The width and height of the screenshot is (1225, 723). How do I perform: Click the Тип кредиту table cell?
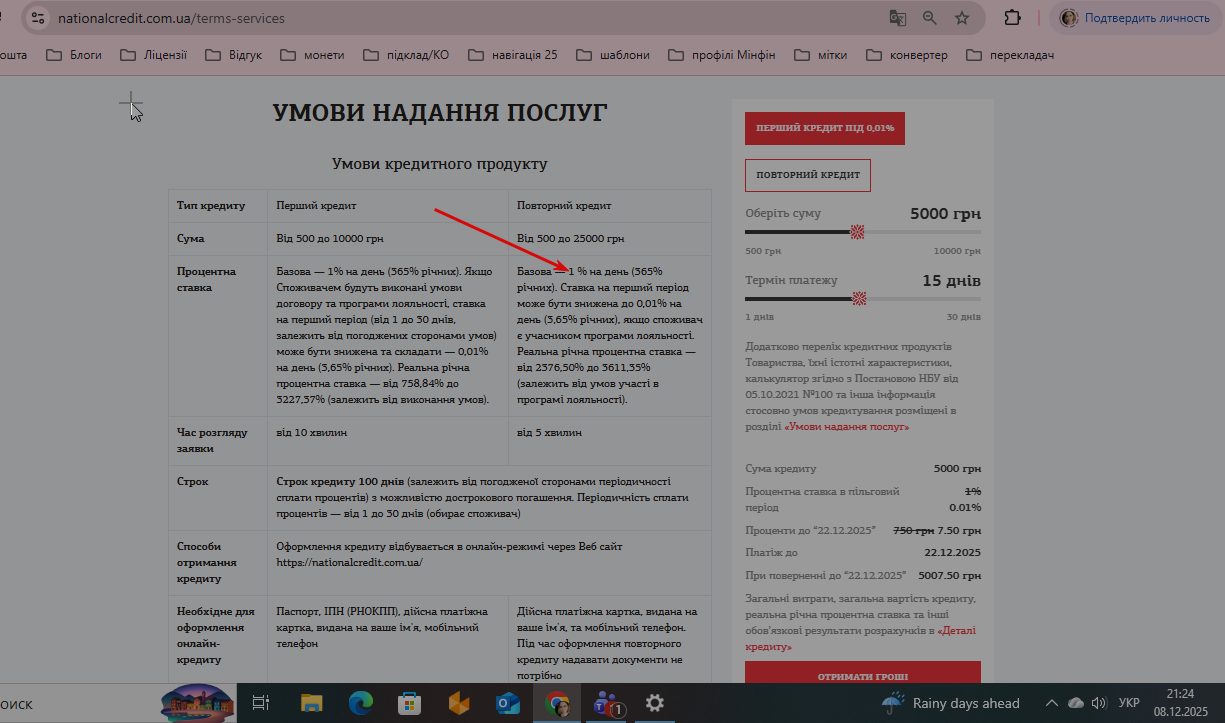[x=218, y=205]
